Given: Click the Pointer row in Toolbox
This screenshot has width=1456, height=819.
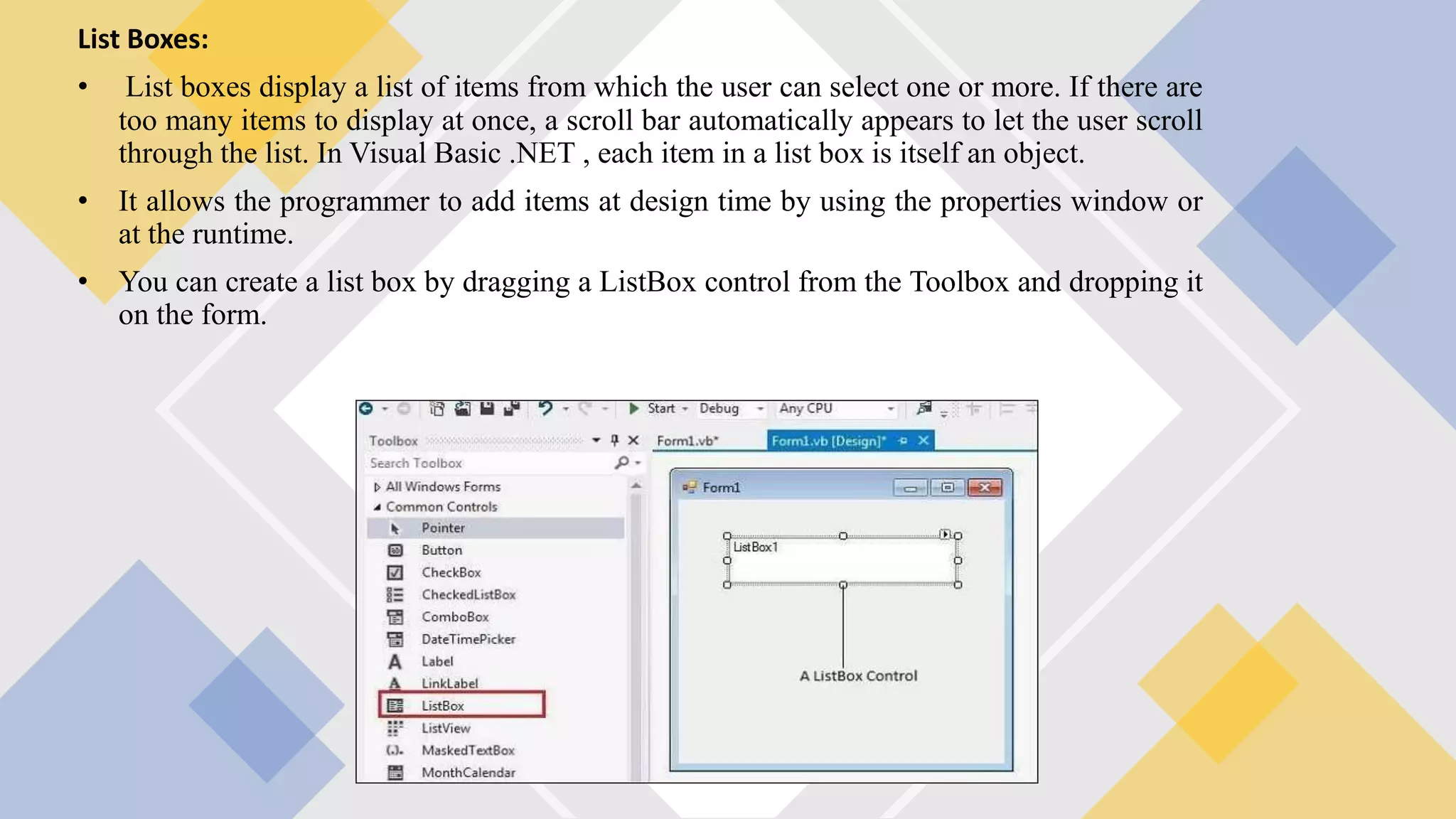Looking at the screenshot, I should coord(496,528).
